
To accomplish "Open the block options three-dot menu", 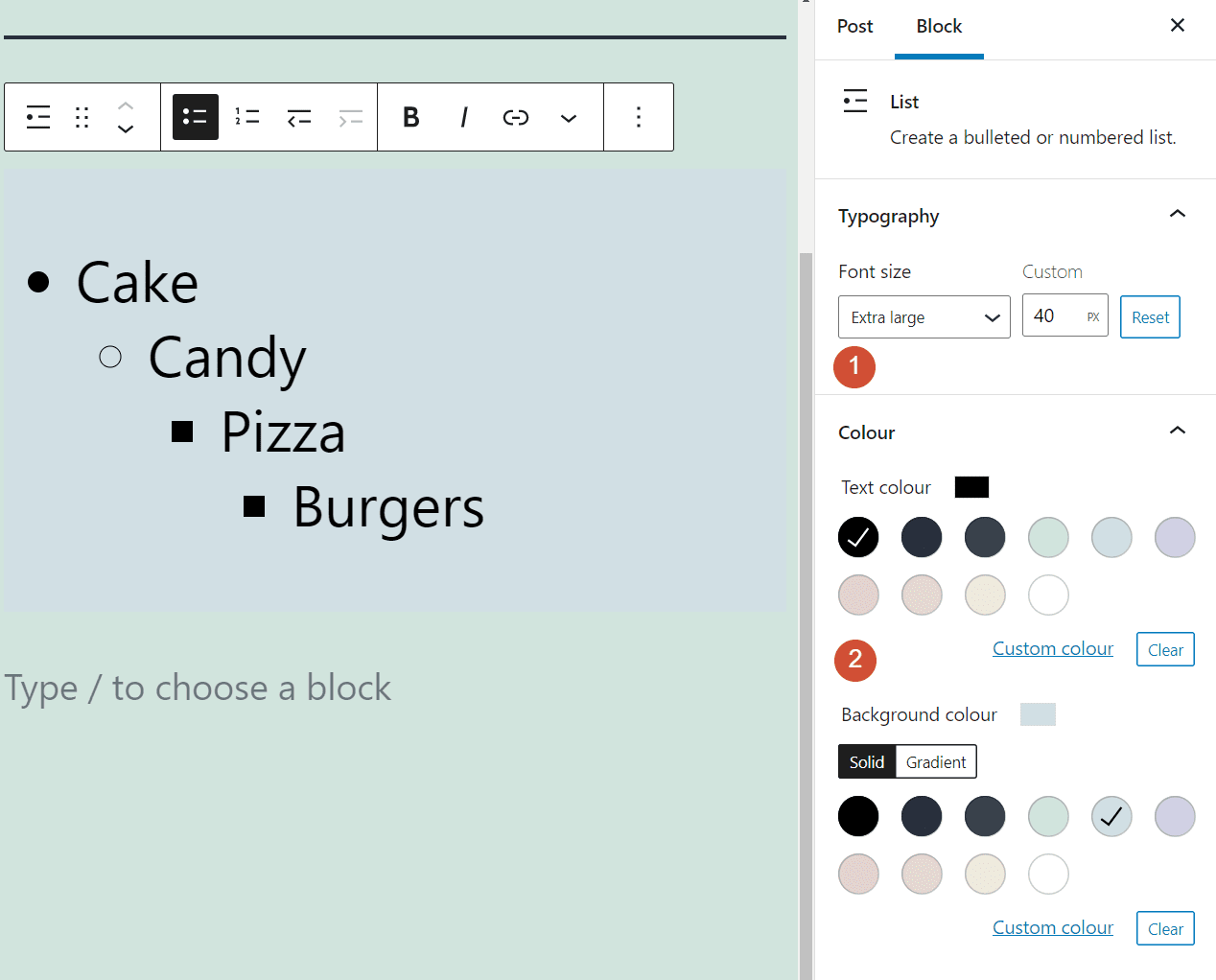I will pos(639,117).
